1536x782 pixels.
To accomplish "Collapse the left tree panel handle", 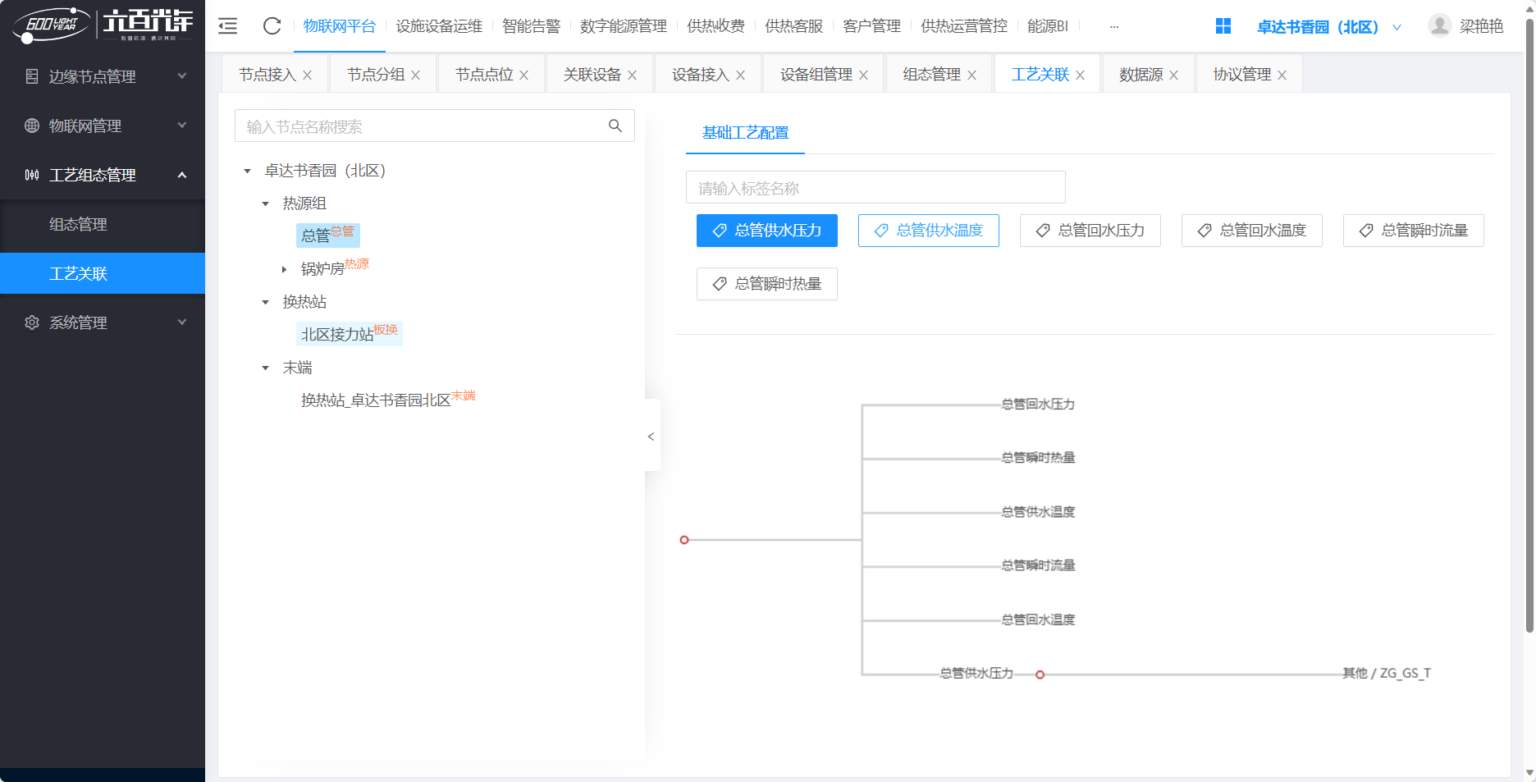I will coord(651,436).
